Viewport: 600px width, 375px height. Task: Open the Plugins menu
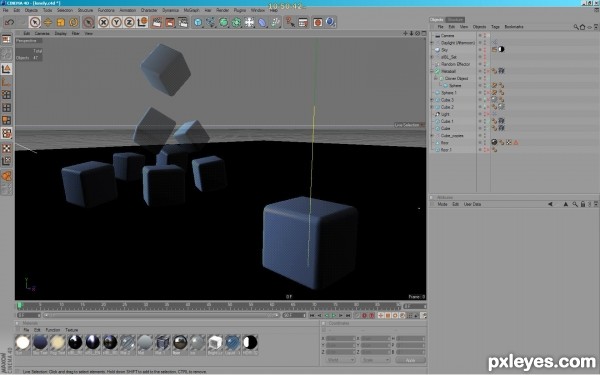[x=240, y=10]
